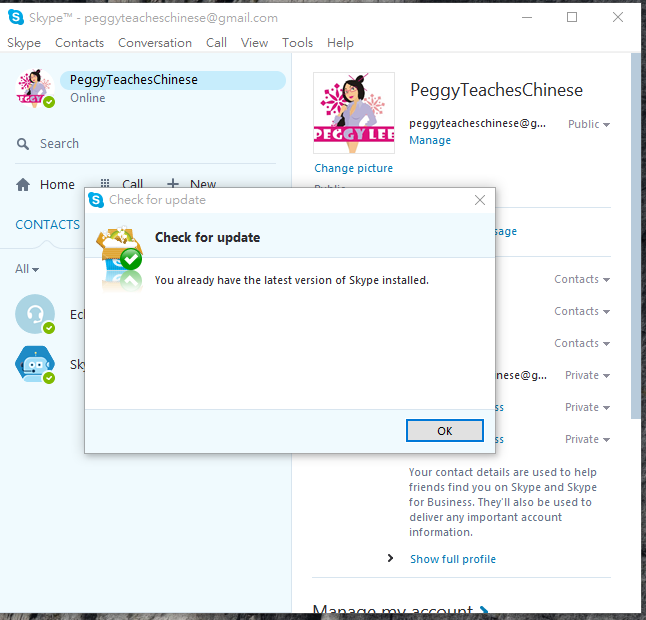Click the Search magnifier icon
Image resolution: width=646 pixels, height=620 pixels.
click(23, 144)
